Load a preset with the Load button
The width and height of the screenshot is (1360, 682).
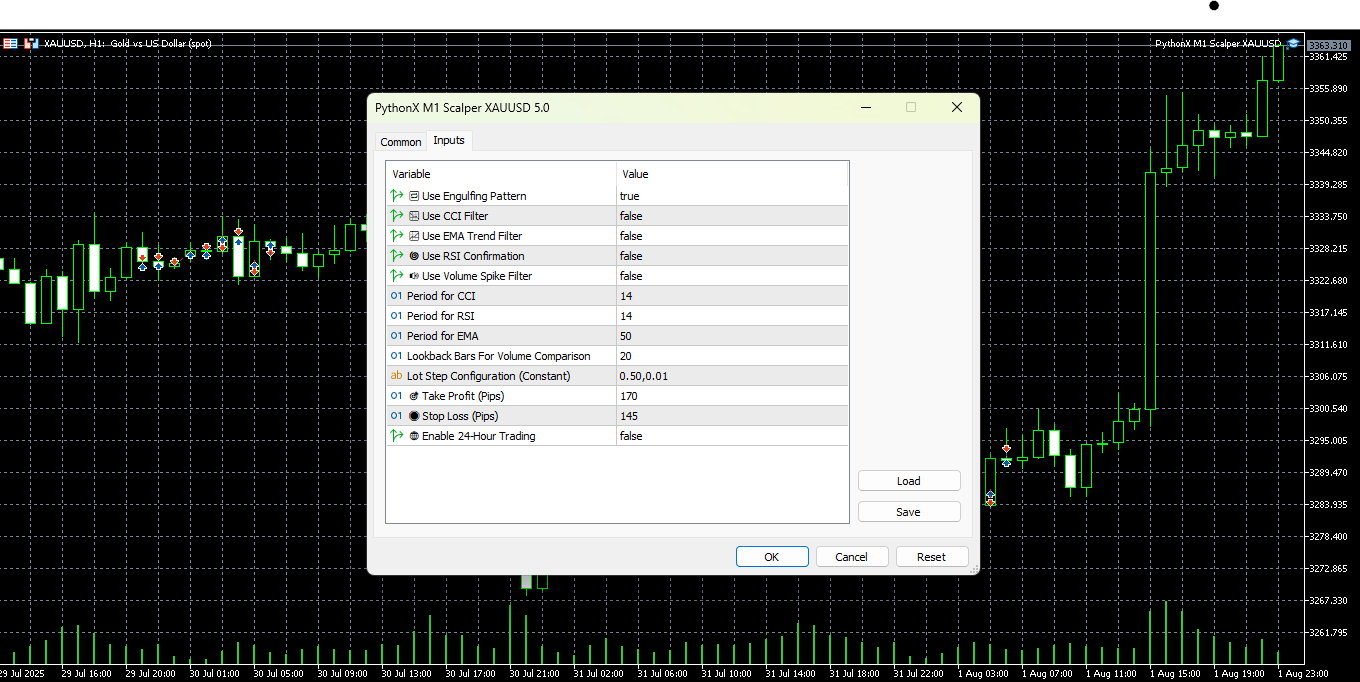909,481
